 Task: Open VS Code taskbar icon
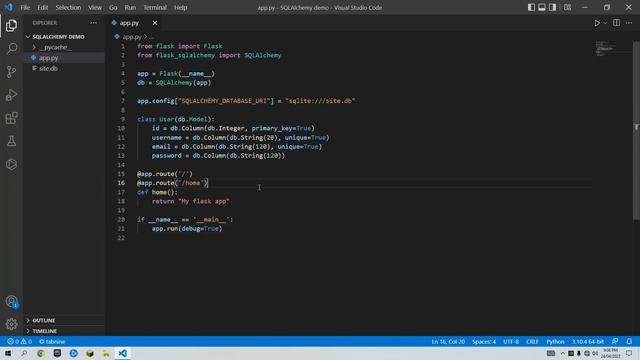coord(122,353)
